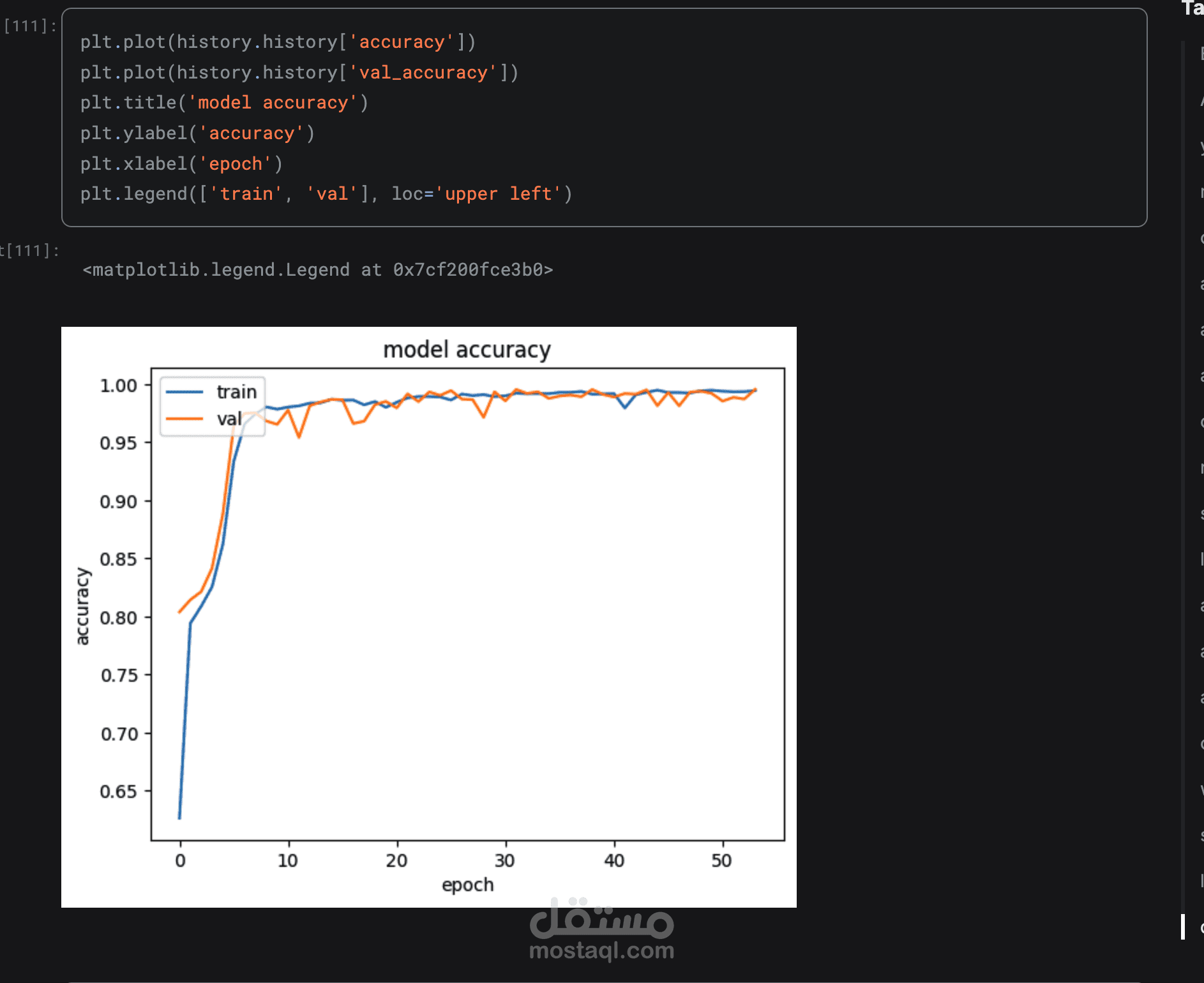Select the input cell prompt [111]
The width and height of the screenshot is (1204, 983).
pyautogui.click(x=30, y=26)
